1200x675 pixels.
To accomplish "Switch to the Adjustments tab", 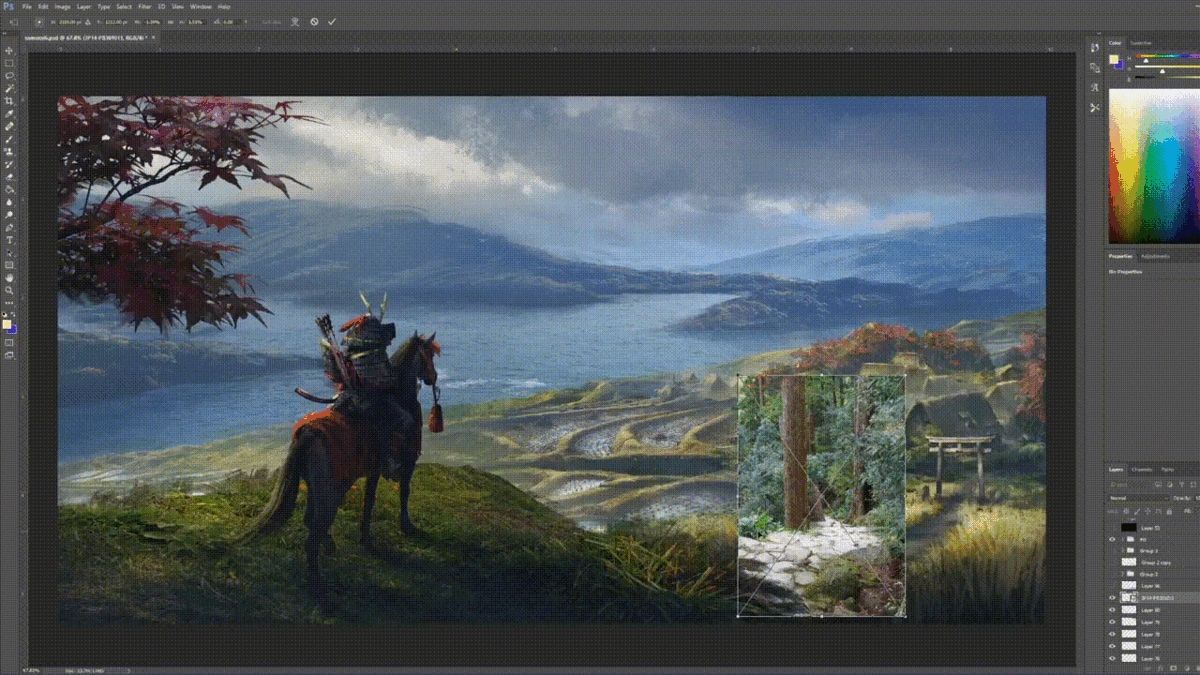I will [x=1156, y=256].
